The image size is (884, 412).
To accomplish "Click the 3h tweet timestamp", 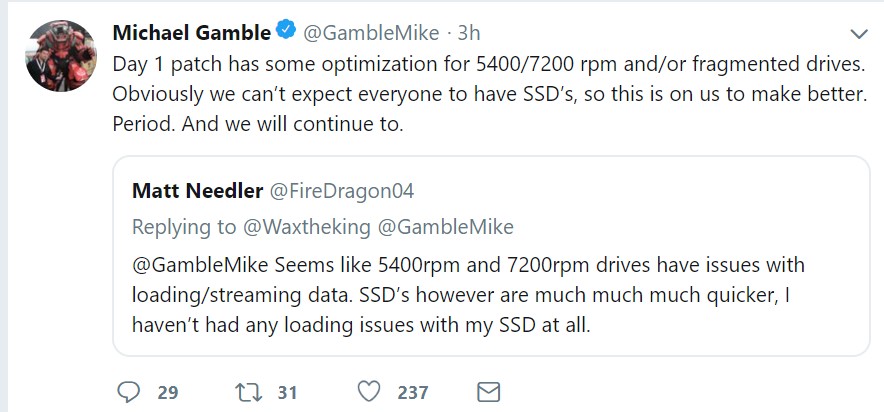I will [x=469, y=32].
